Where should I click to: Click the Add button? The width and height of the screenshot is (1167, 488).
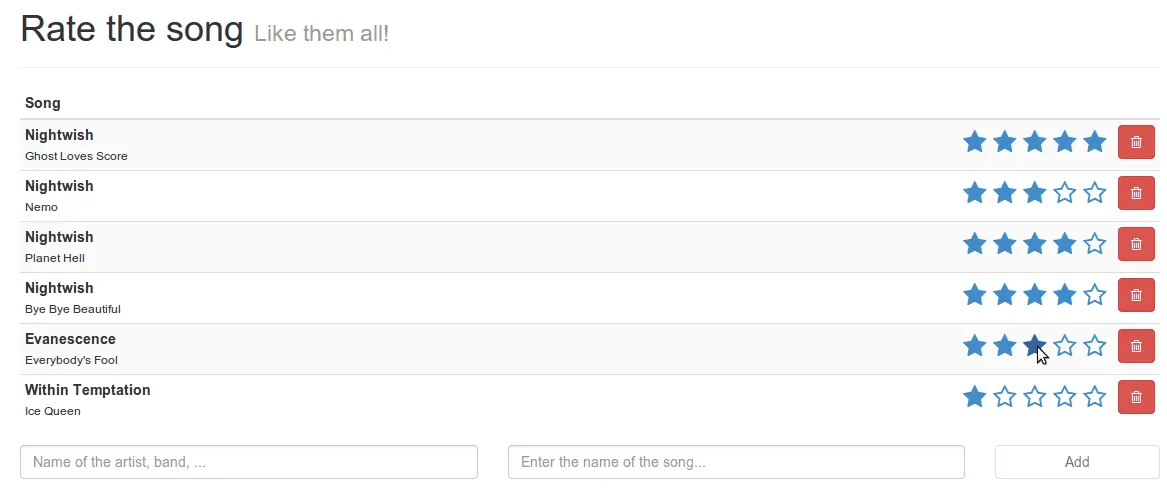coord(1077,462)
